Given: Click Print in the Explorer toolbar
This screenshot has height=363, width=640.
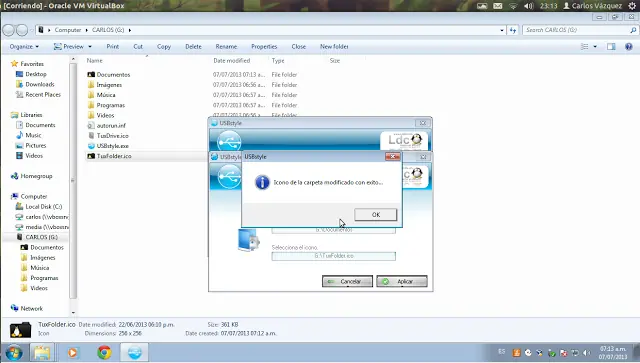Looking at the screenshot, I should pyautogui.click(x=113, y=47).
